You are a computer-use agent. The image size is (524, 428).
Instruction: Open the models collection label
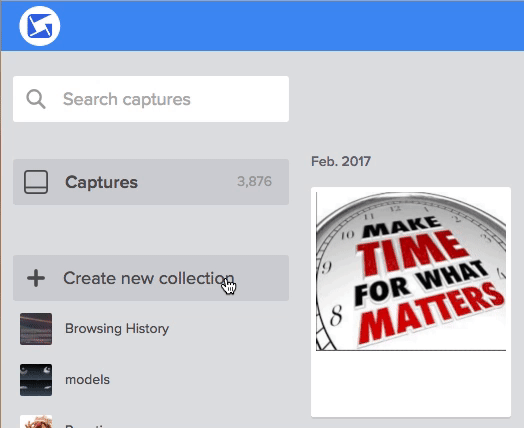click(x=87, y=380)
